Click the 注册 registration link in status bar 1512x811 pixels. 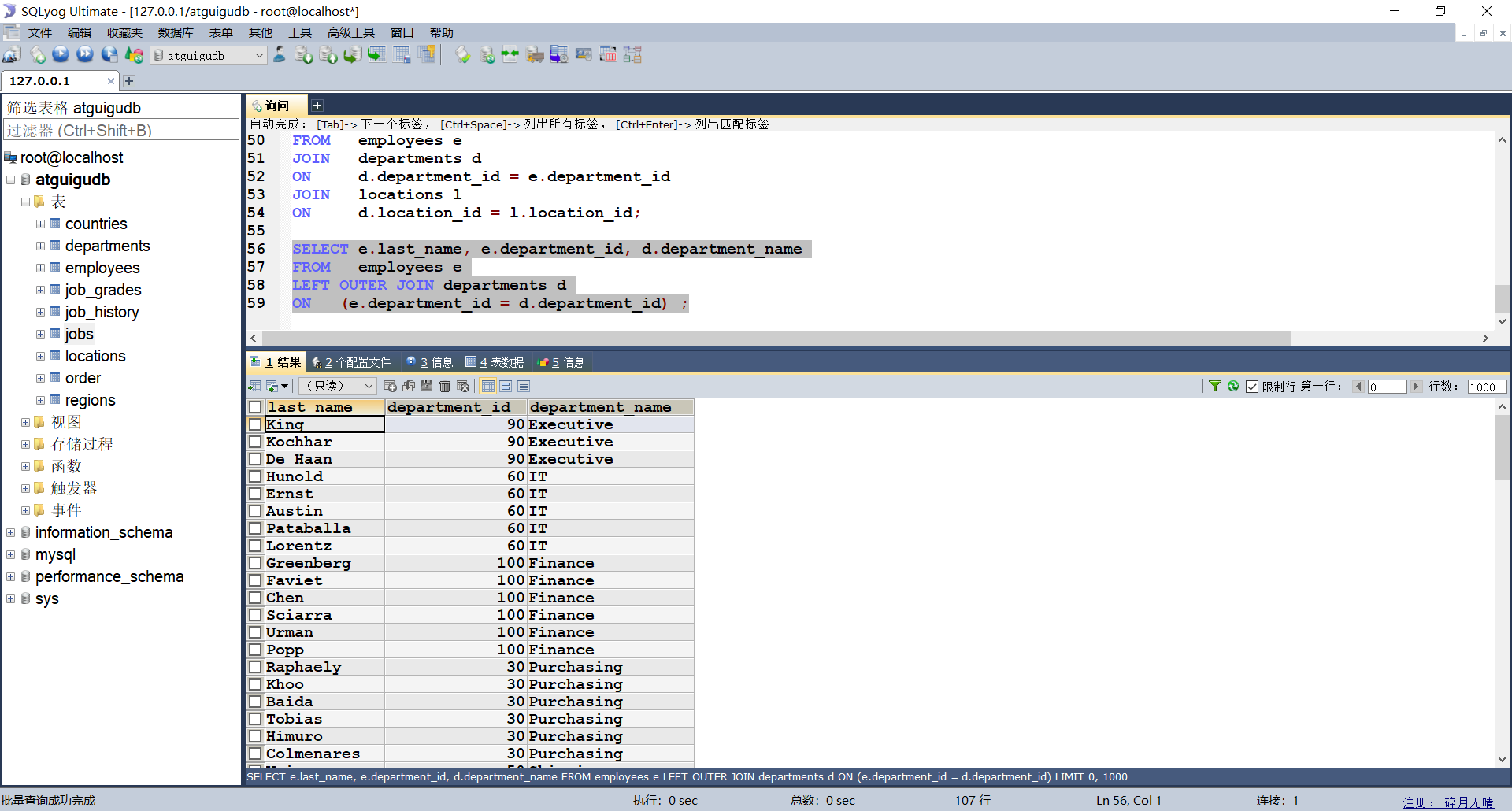[1447, 802]
